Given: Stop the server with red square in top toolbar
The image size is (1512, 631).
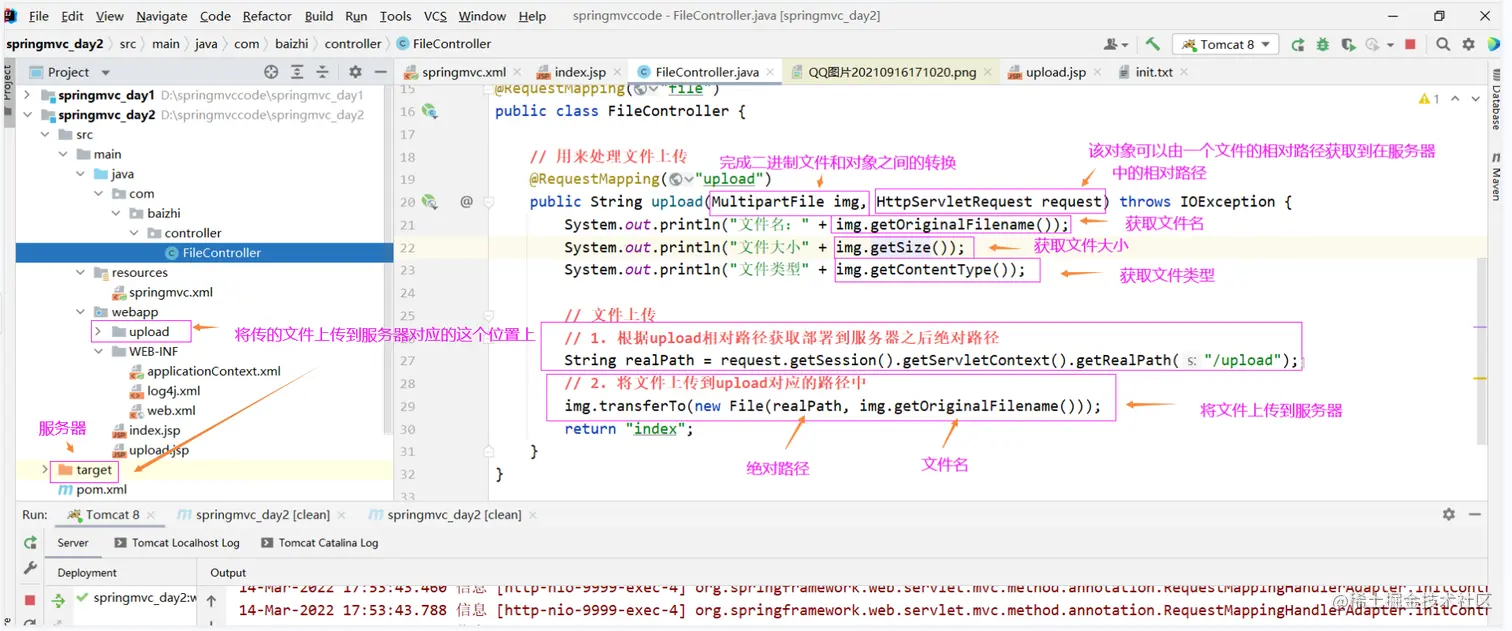Looking at the screenshot, I should point(1410,44).
